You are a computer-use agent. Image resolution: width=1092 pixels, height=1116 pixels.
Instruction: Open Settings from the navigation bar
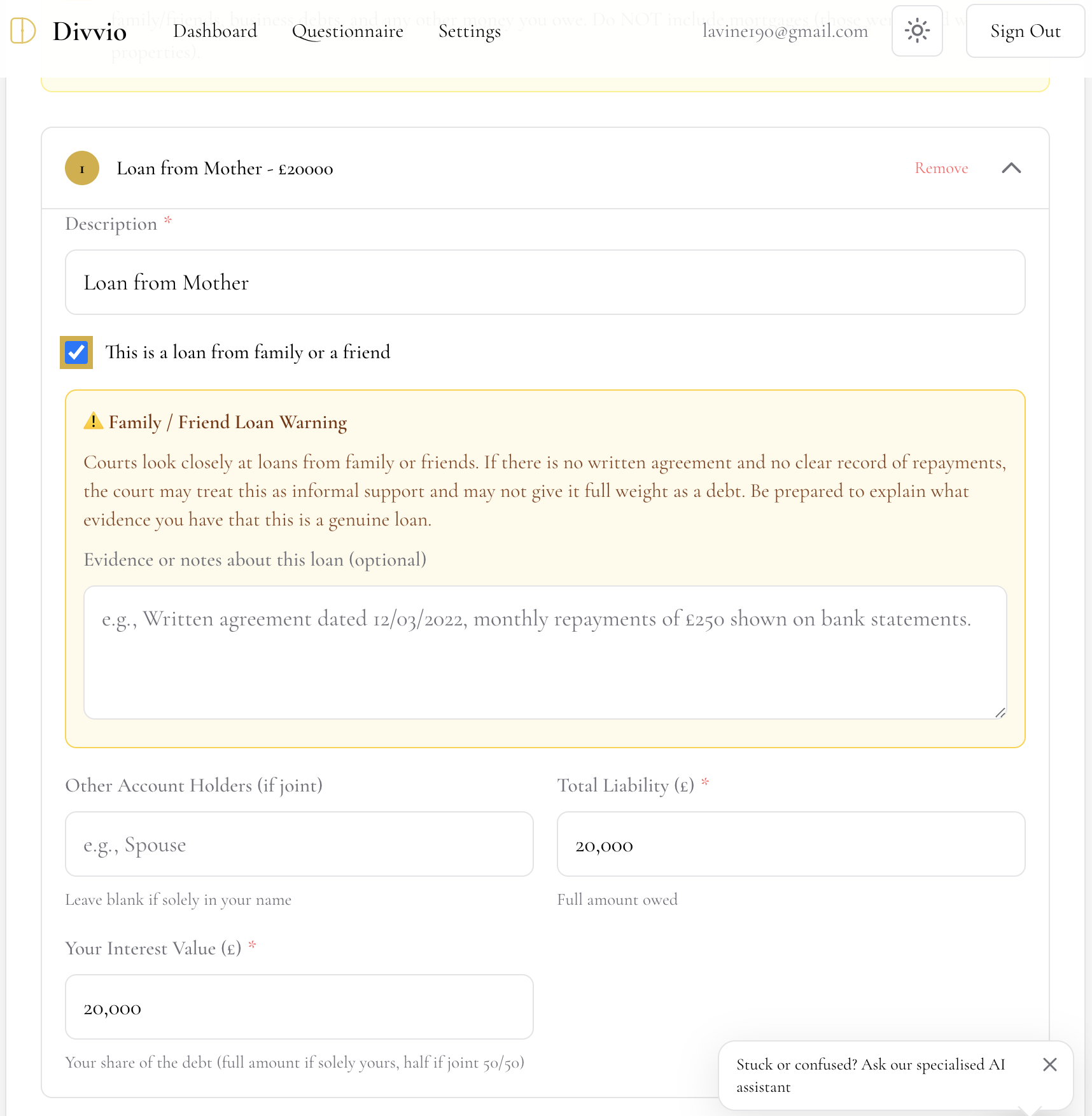(469, 31)
